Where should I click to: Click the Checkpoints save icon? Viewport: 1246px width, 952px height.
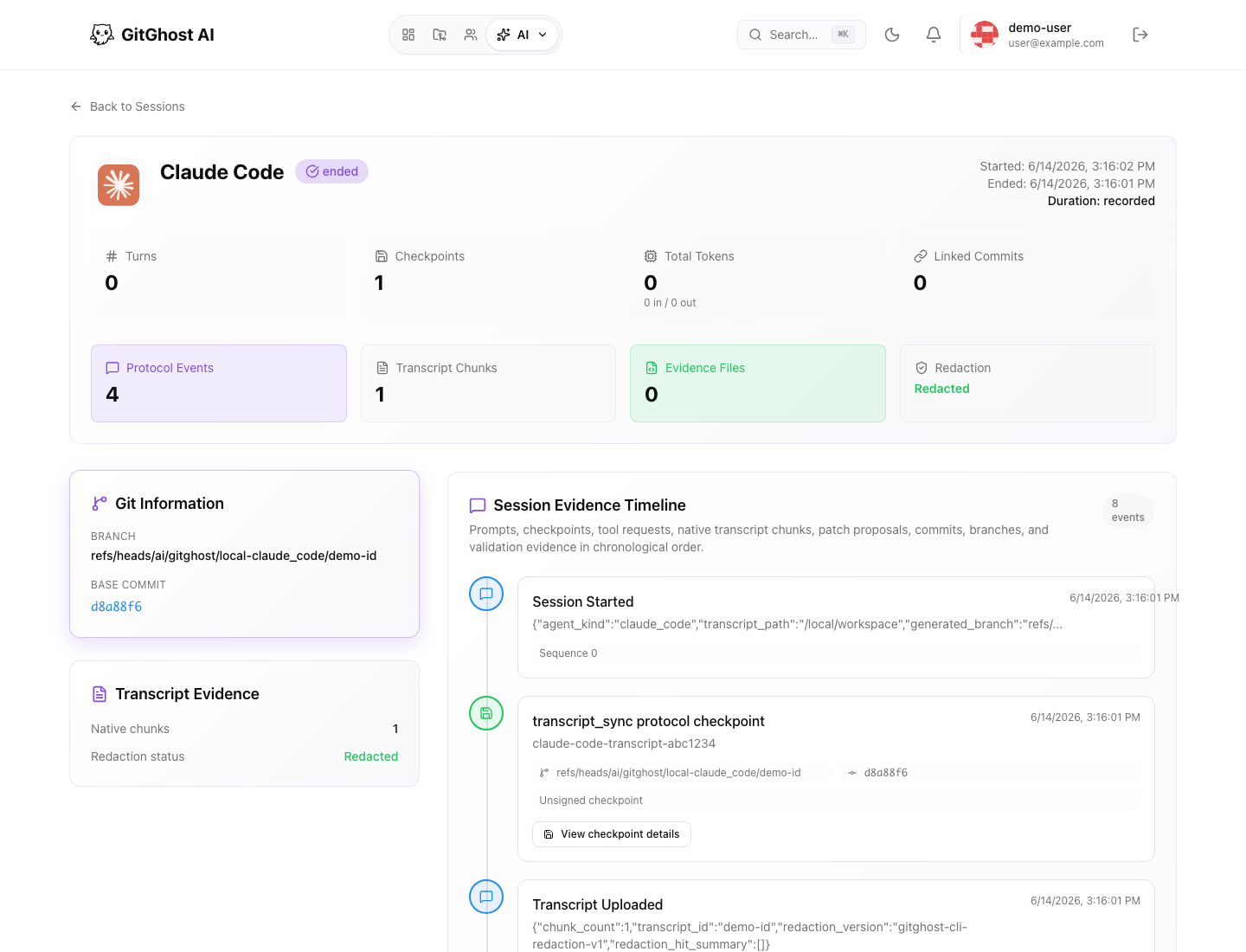382,256
